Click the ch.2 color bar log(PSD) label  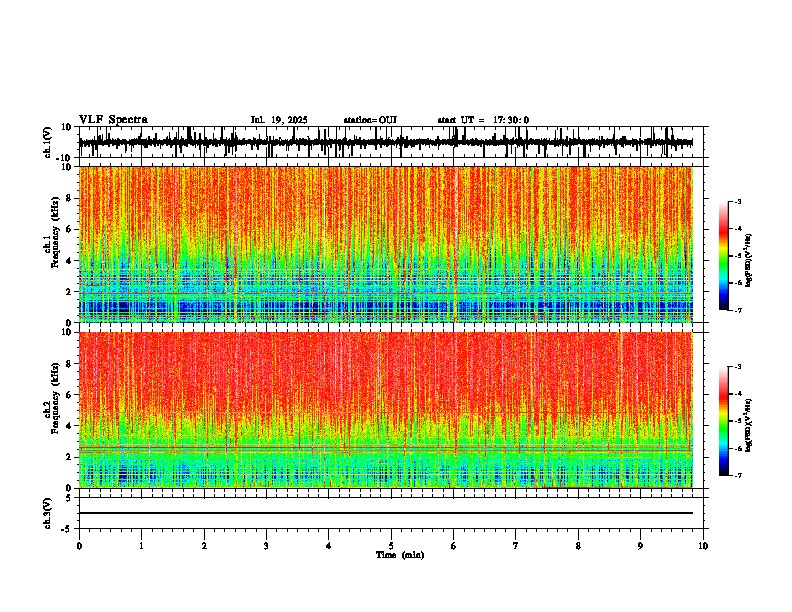pos(750,425)
